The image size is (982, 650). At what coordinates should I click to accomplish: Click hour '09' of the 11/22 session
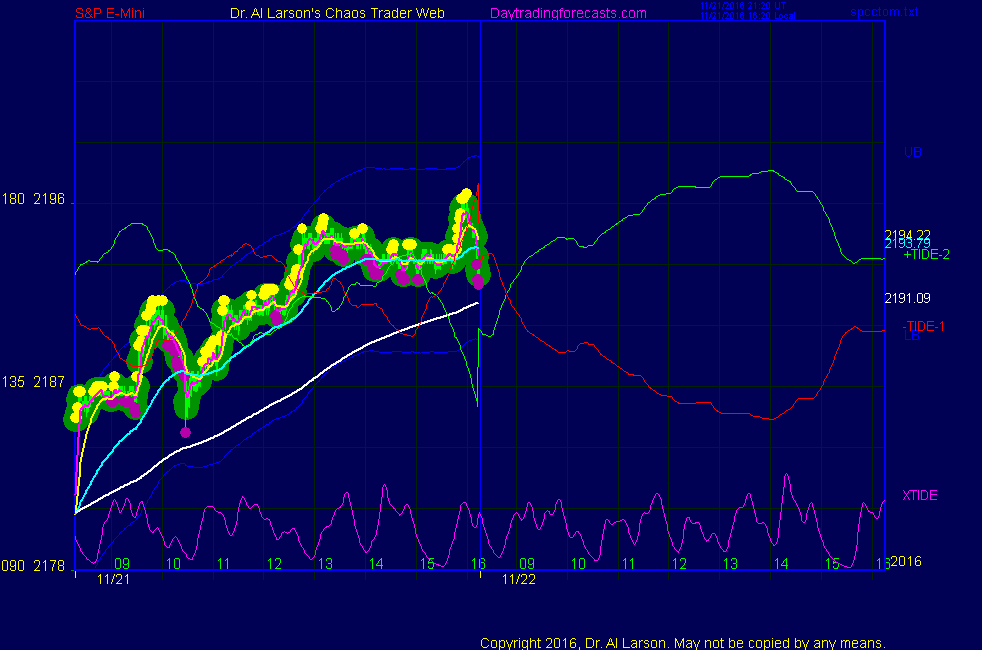pyautogui.click(x=527, y=564)
